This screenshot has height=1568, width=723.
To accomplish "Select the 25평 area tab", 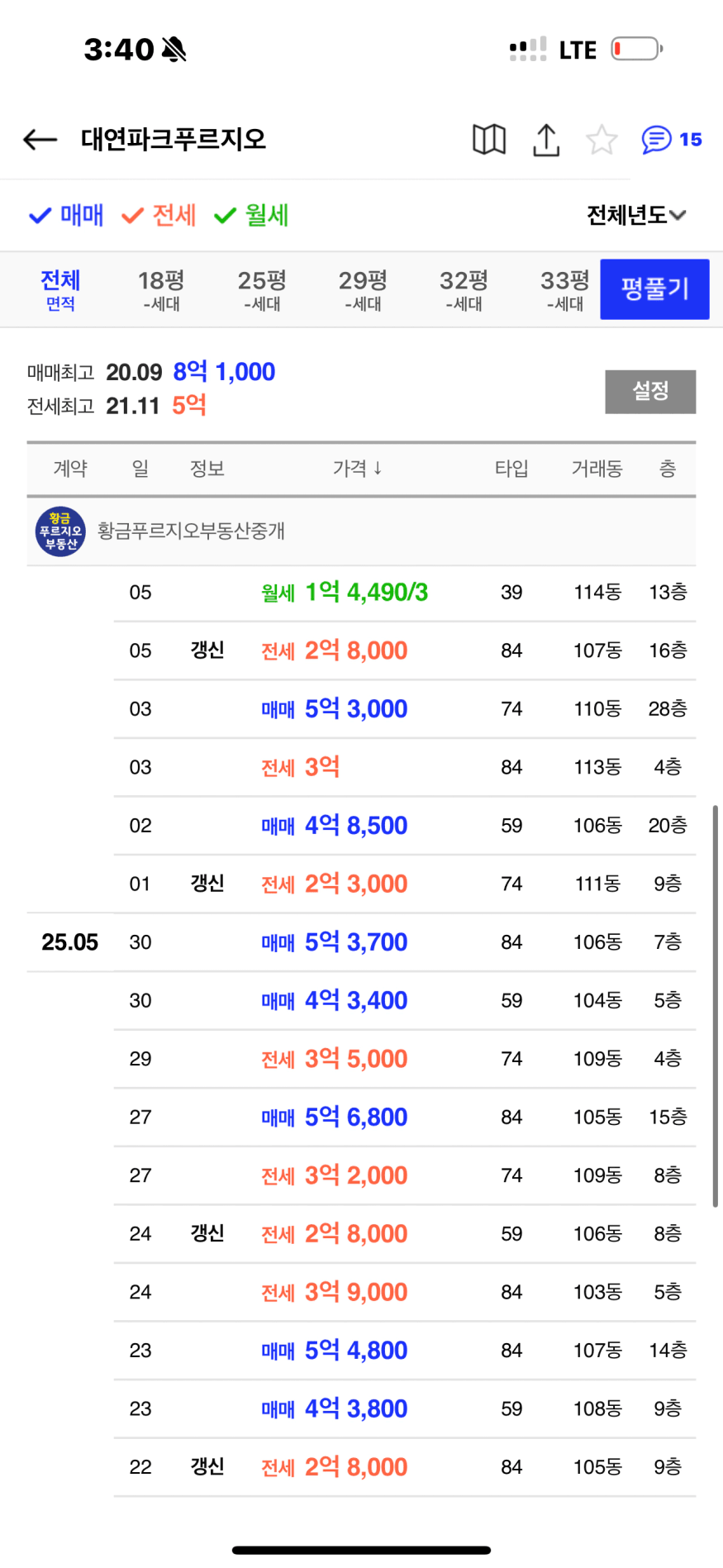I will click(x=262, y=290).
